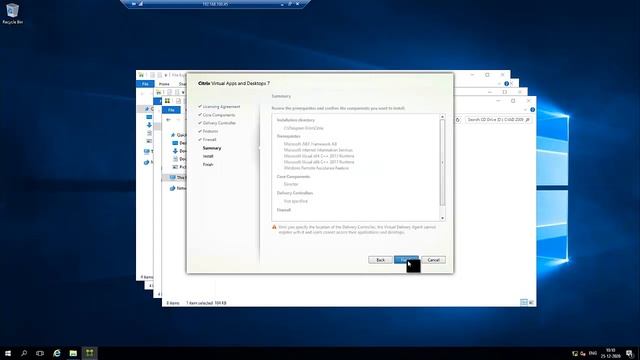The width and height of the screenshot is (640, 360).
Task: Close the front File Explorer window
Action: coord(529,101)
